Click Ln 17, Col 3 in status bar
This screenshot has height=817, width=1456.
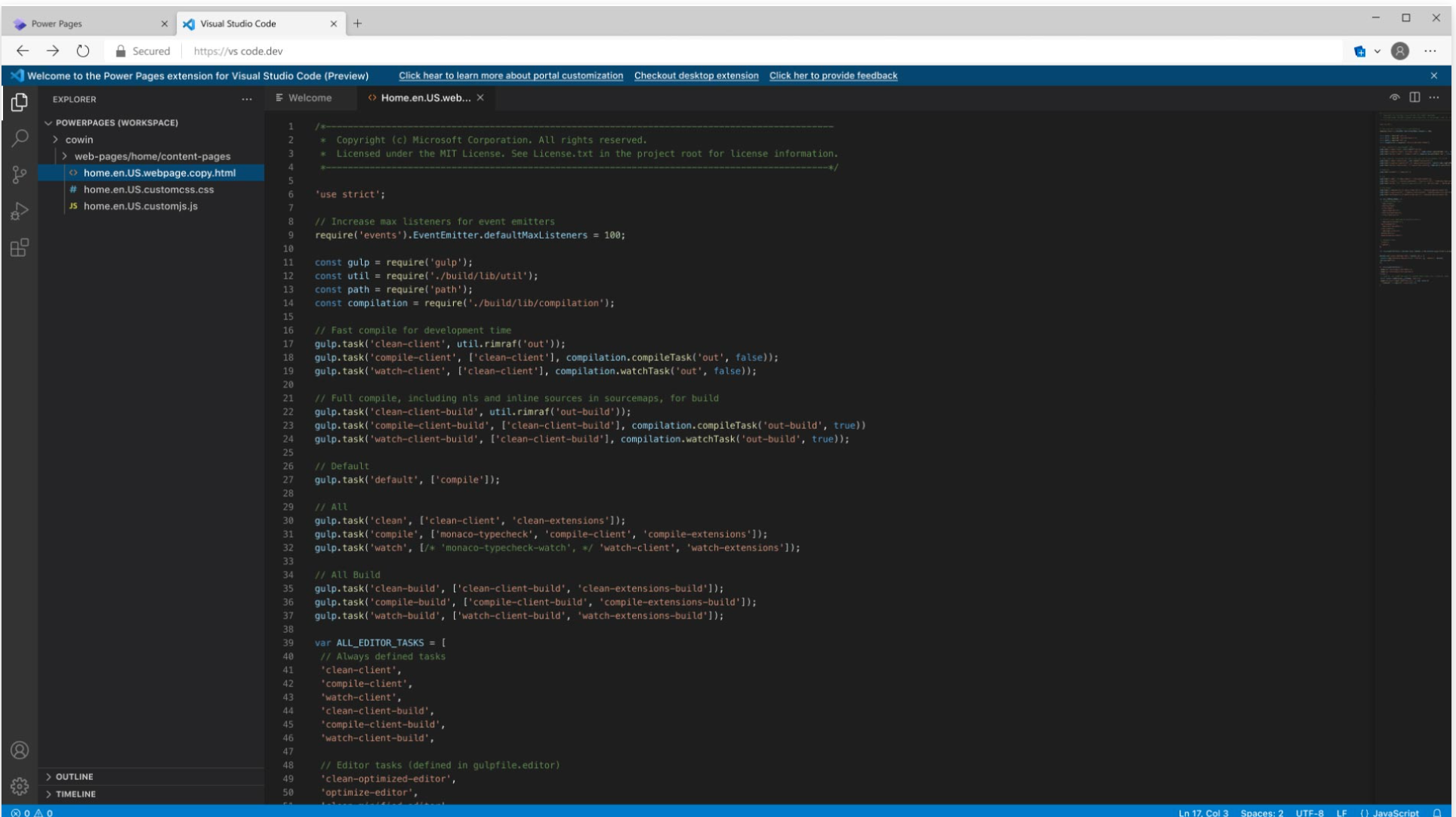1203,812
